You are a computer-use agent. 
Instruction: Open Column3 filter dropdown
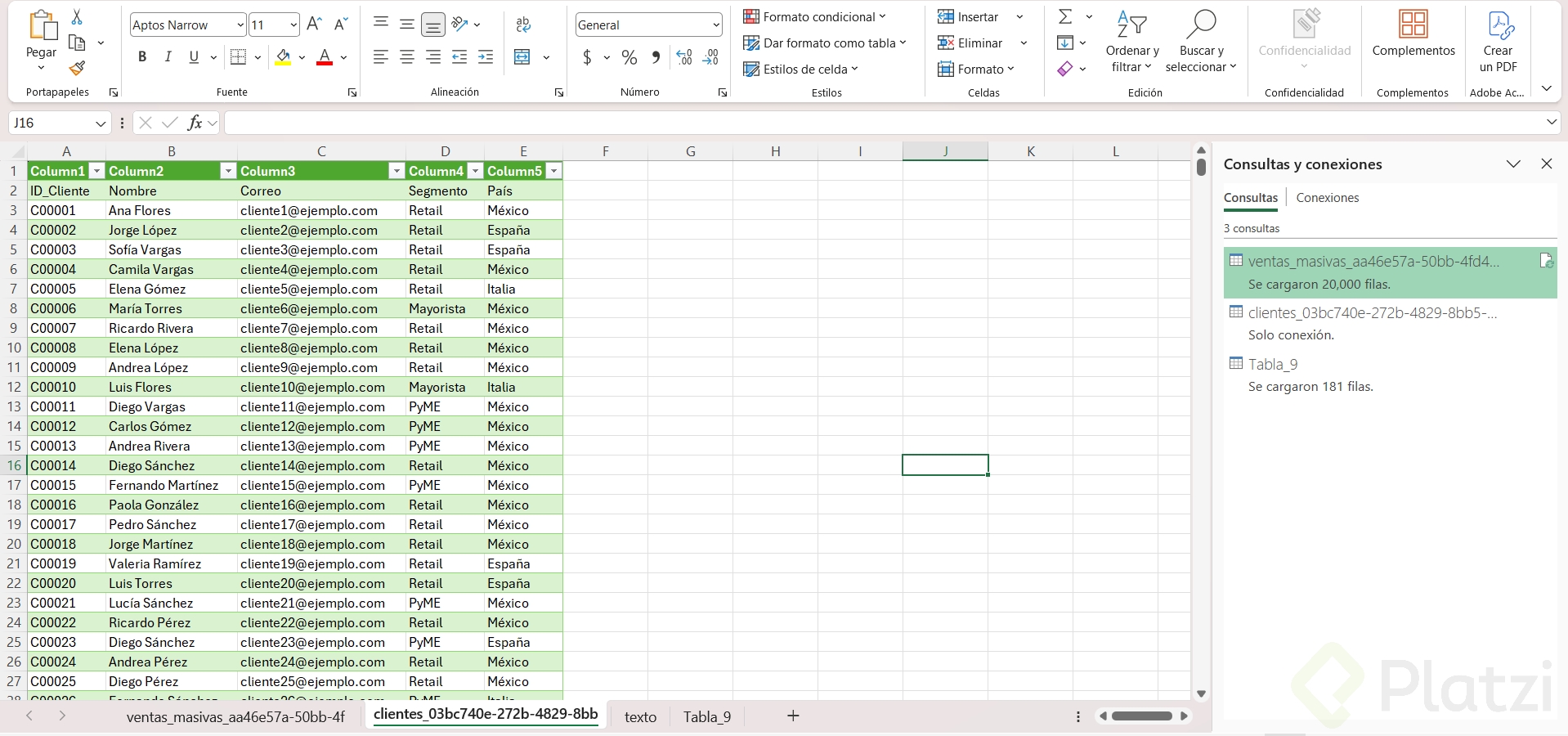click(396, 171)
